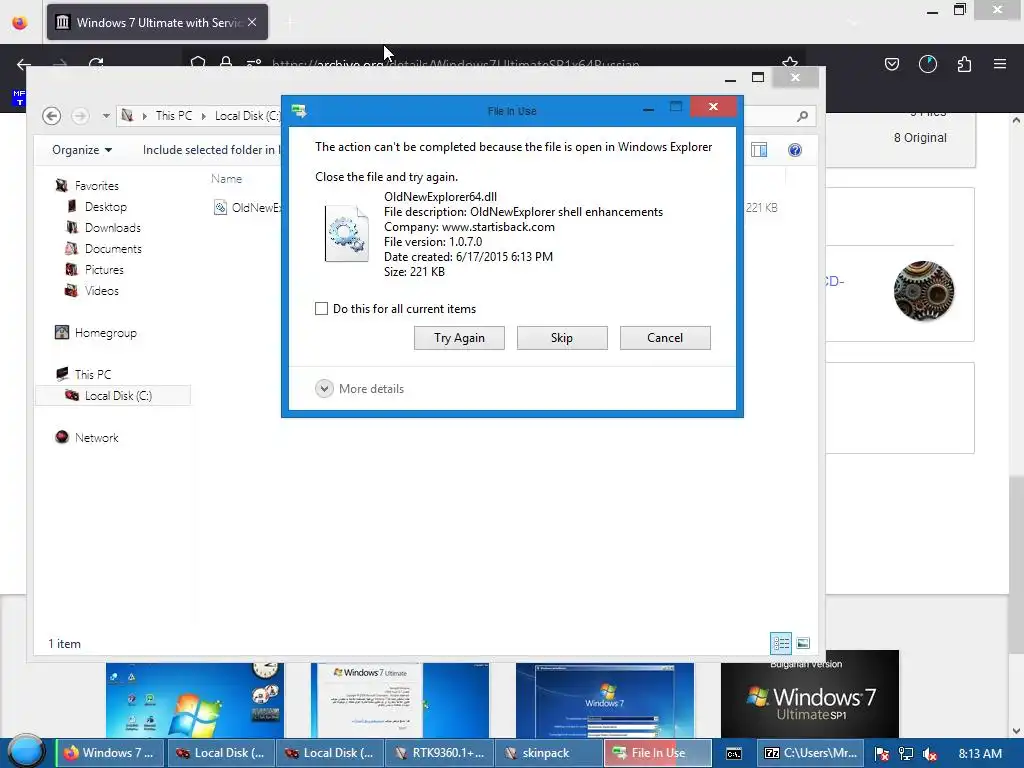Click the DLL file icon in dialog
Screen dimensions: 1024x768
[347, 233]
